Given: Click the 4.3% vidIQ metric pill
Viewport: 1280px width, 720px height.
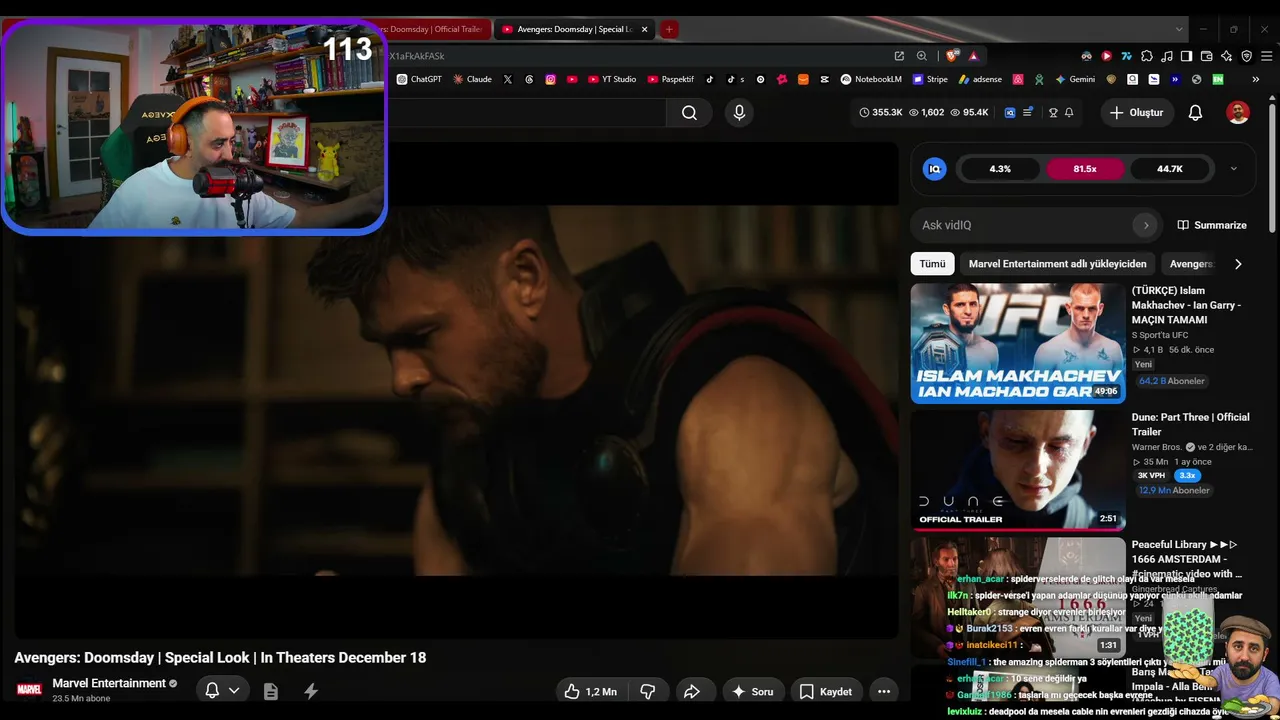Looking at the screenshot, I should pos(1000,169).
